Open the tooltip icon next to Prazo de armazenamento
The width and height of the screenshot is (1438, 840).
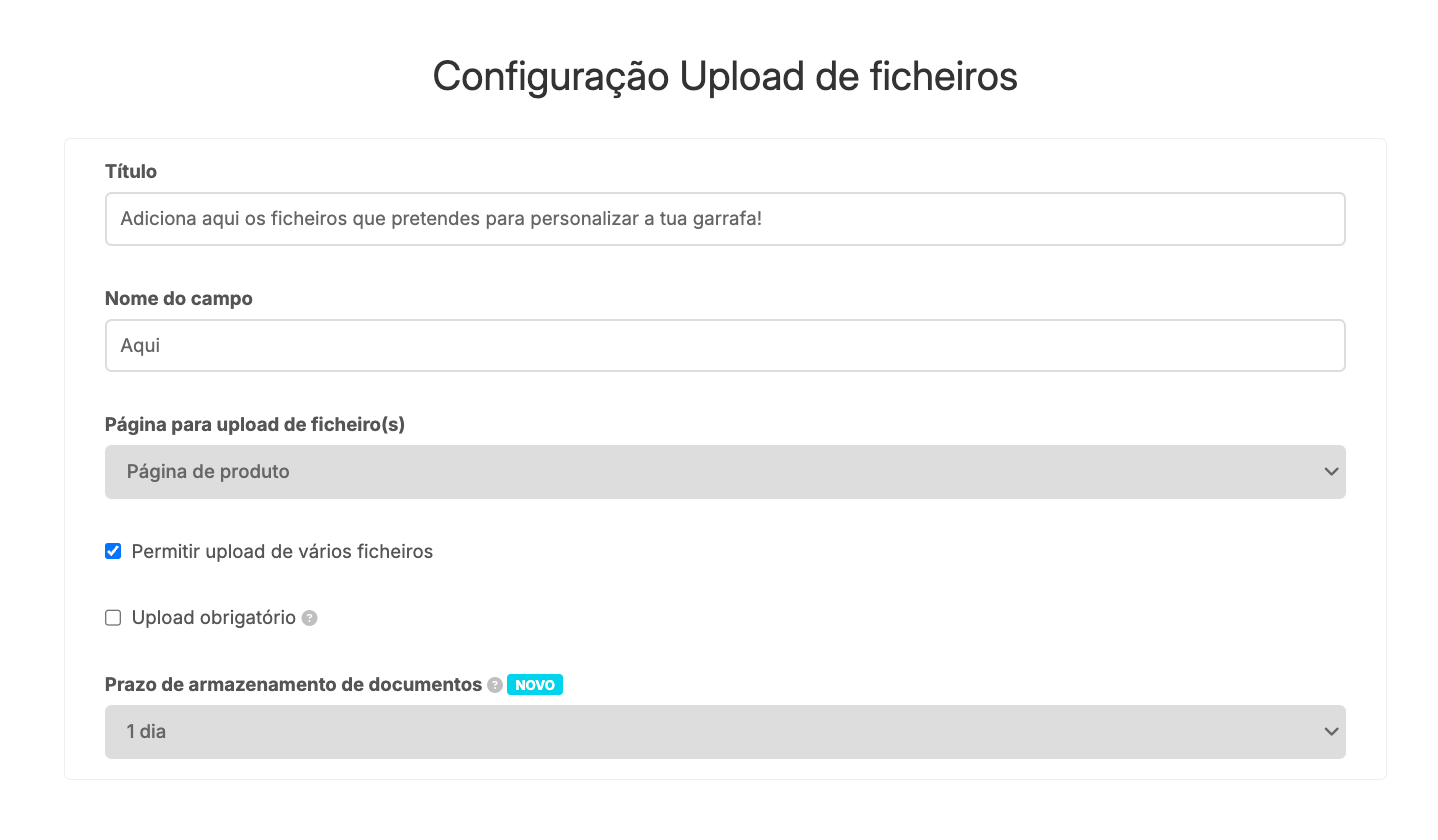click(x=496, y=684)
